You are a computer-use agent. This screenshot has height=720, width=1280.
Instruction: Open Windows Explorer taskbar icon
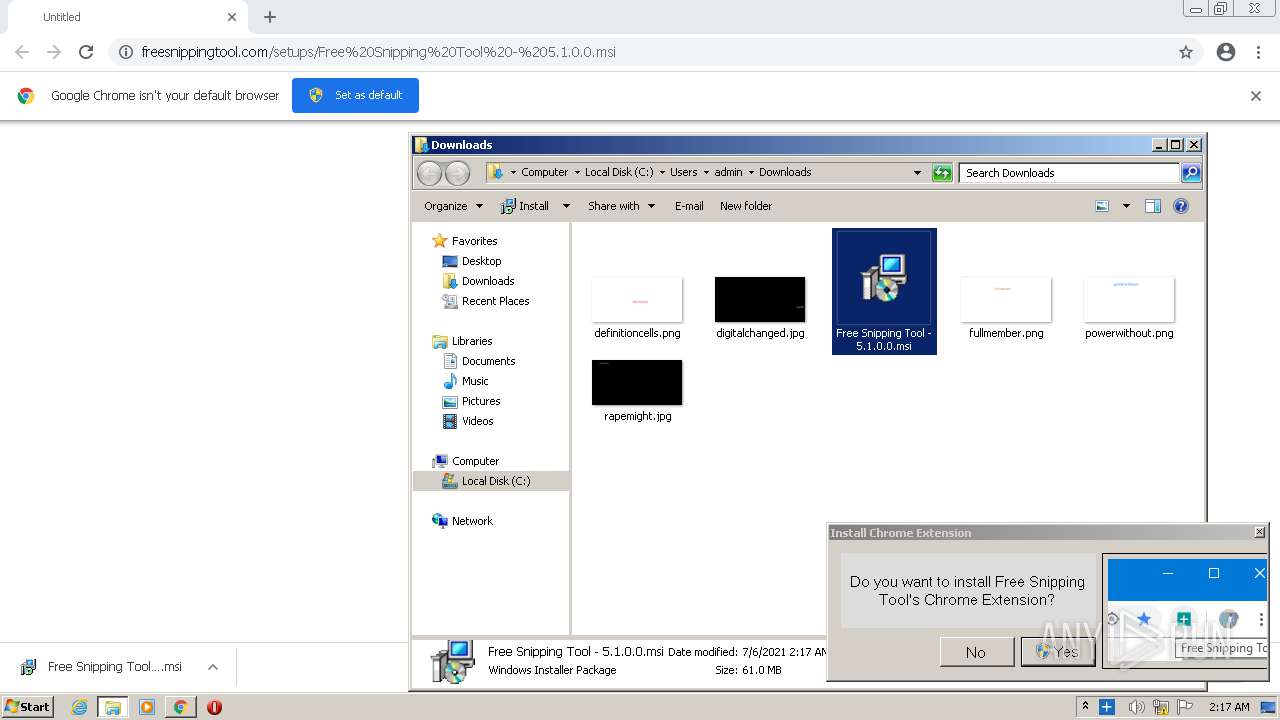pos(113,707)
